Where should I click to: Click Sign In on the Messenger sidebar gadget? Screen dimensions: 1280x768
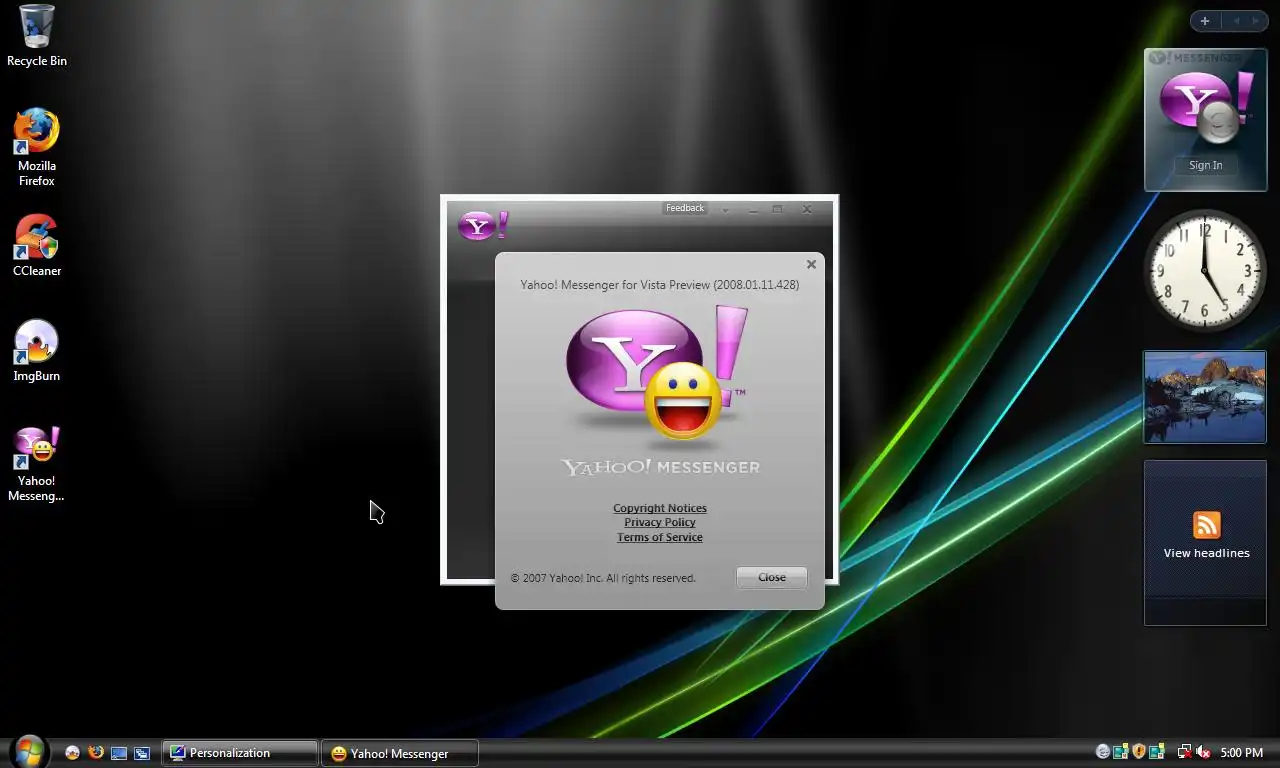tap(1205, 165)
